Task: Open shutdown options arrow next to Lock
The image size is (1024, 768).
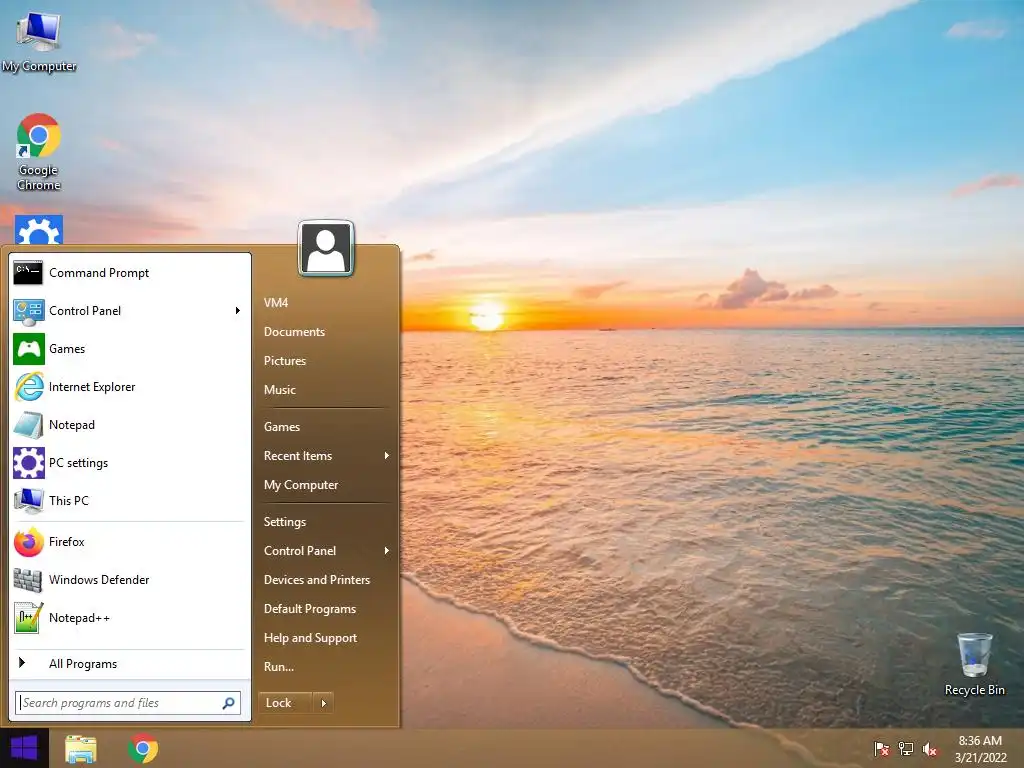Action: [323, 703]
